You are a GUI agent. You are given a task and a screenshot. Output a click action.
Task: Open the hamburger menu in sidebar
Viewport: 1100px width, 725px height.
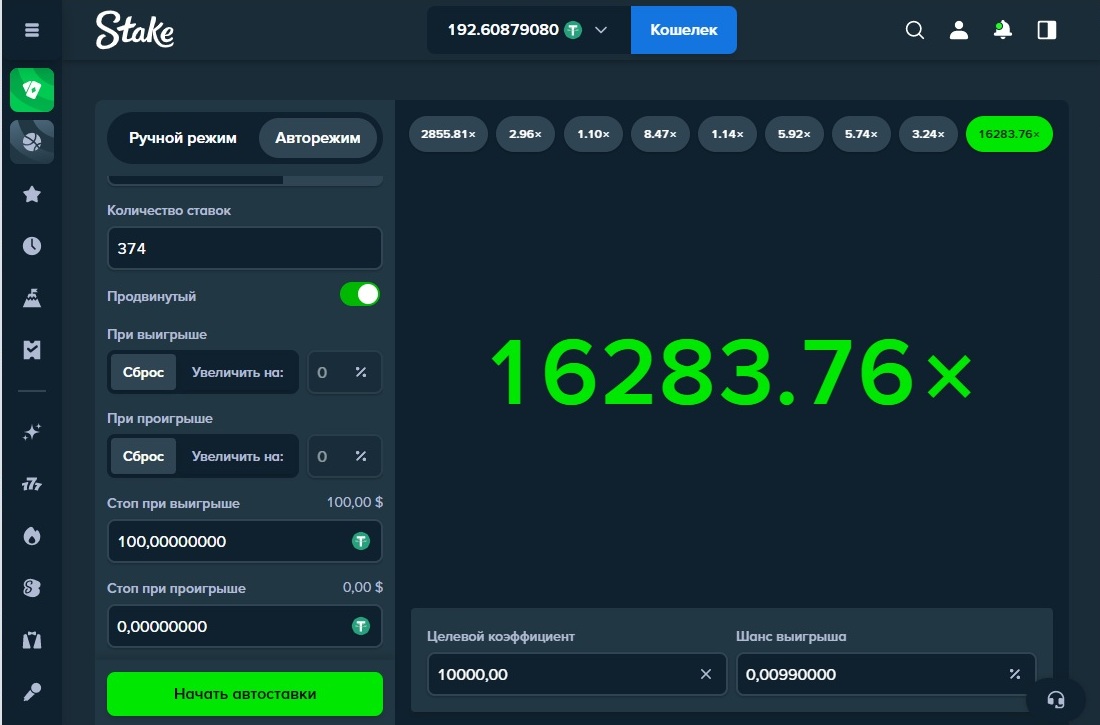(32, 30)
